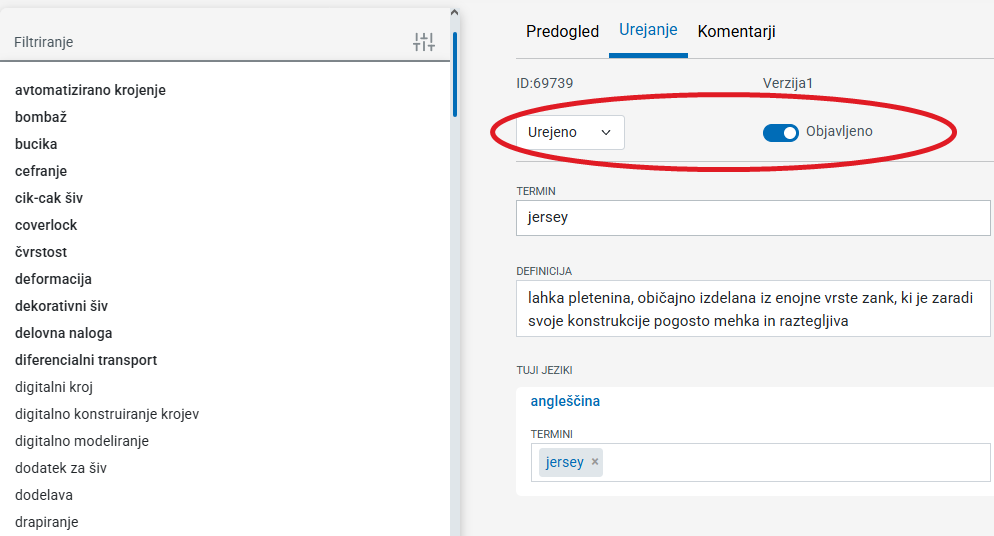Click the Verzija1 label
This screenshot has width=994, height=536.
click(787, 83)
